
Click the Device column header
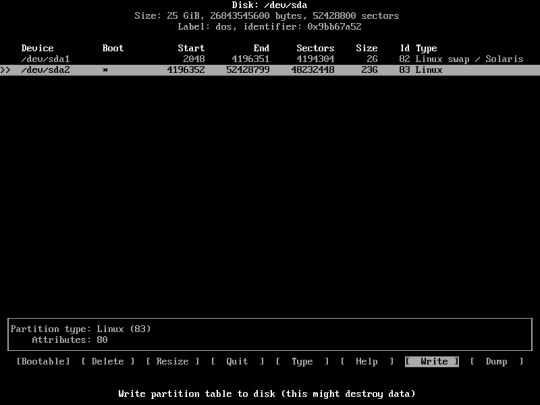pyautogui.click(x=37, y=48)
